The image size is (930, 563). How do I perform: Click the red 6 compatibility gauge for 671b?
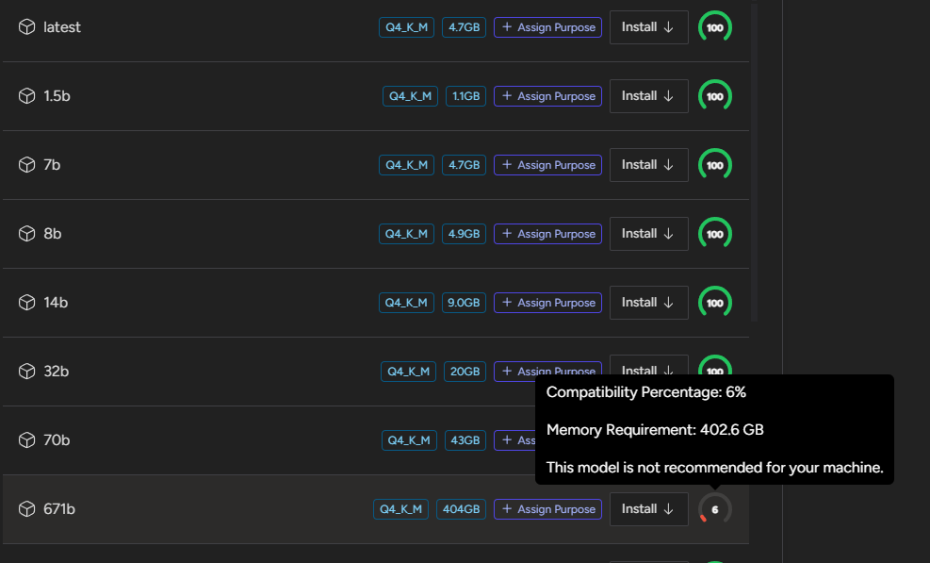715,509
